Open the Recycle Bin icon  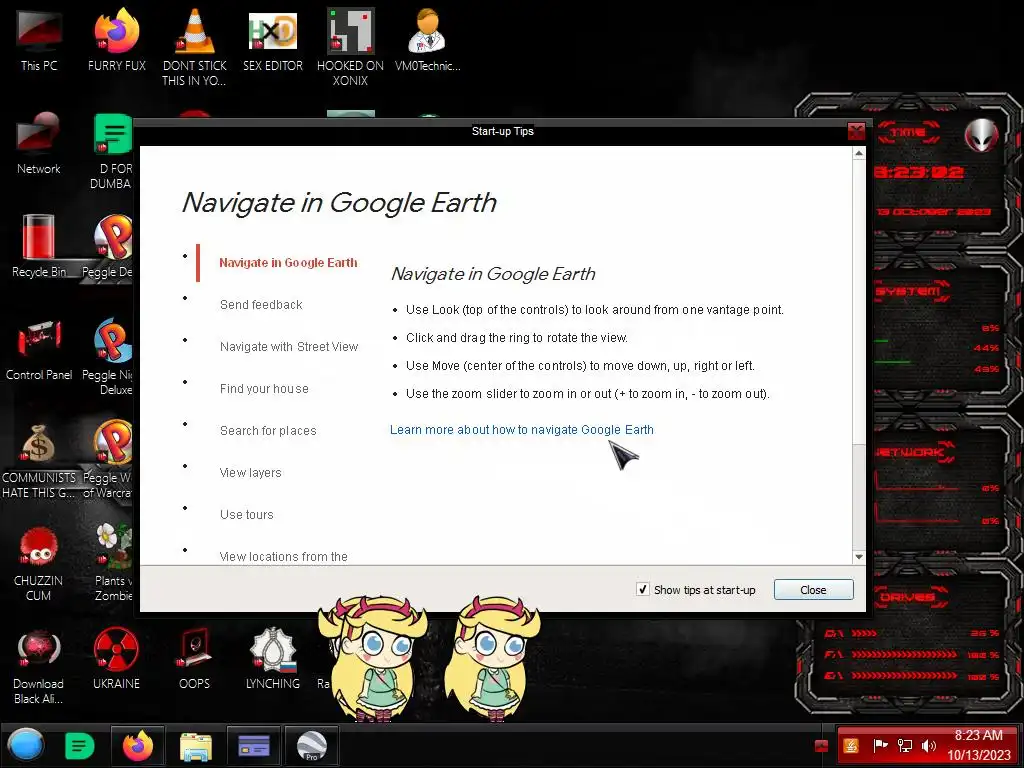[39, 246]
